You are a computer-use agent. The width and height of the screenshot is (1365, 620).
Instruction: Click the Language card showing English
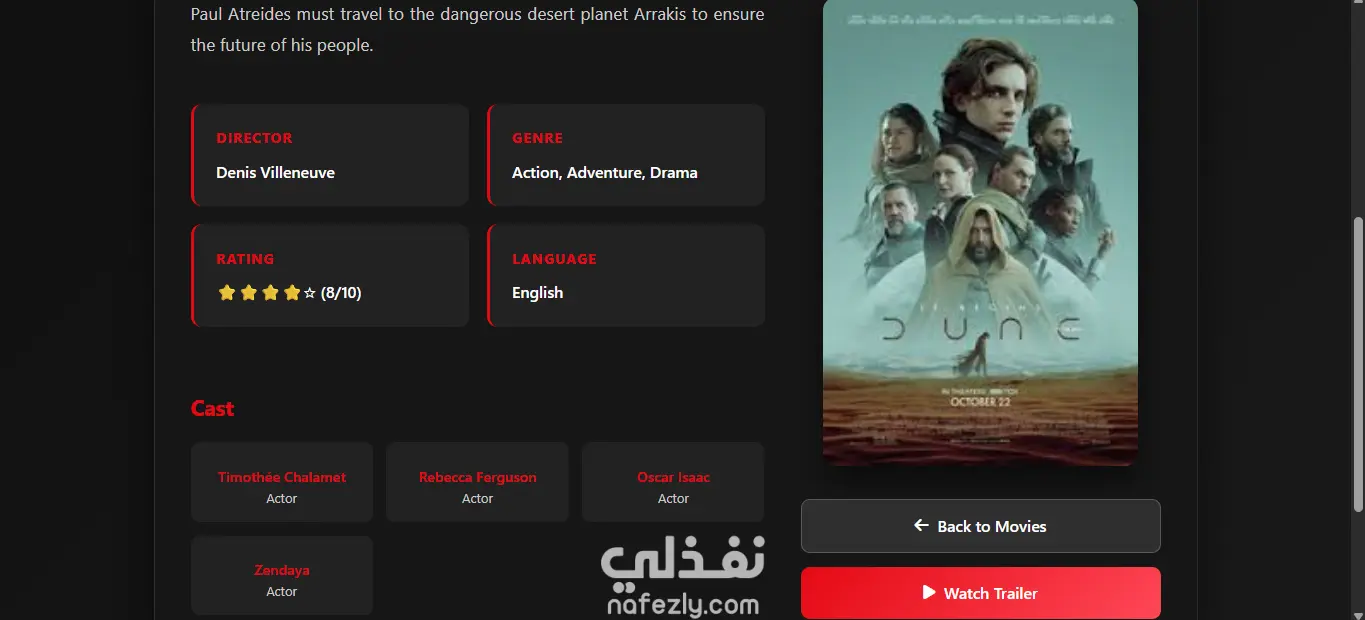click(626, 275)
